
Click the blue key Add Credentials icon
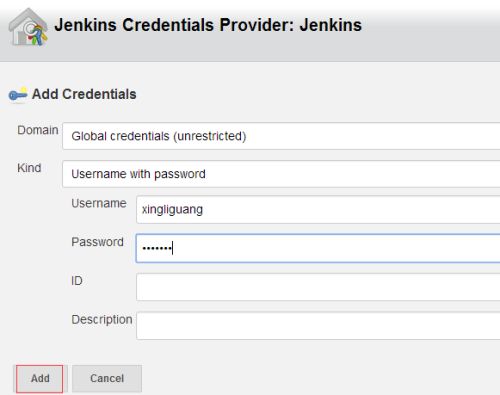[18, 95]
